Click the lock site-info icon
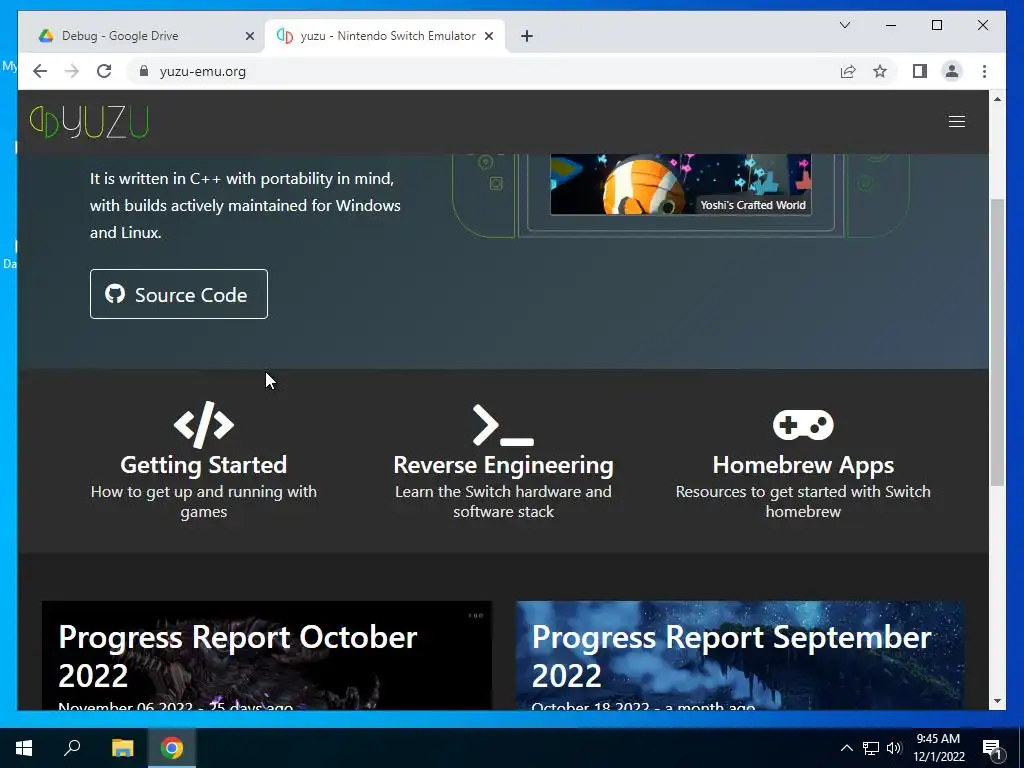Image resolution: width=1024 pixels, height=768 pixels. pyautogui.click(x=144, y=71)
